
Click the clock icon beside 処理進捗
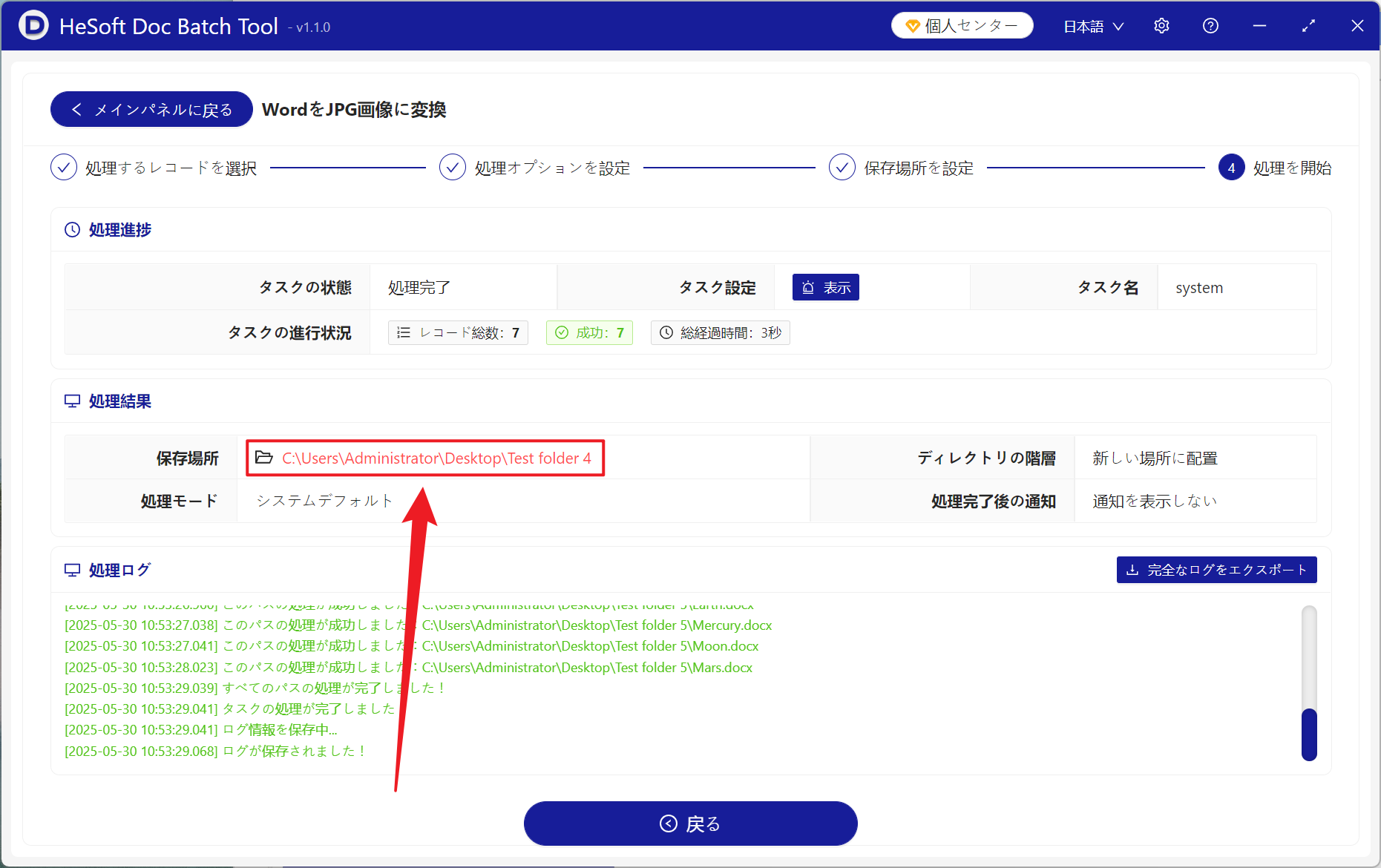point(73,230)
